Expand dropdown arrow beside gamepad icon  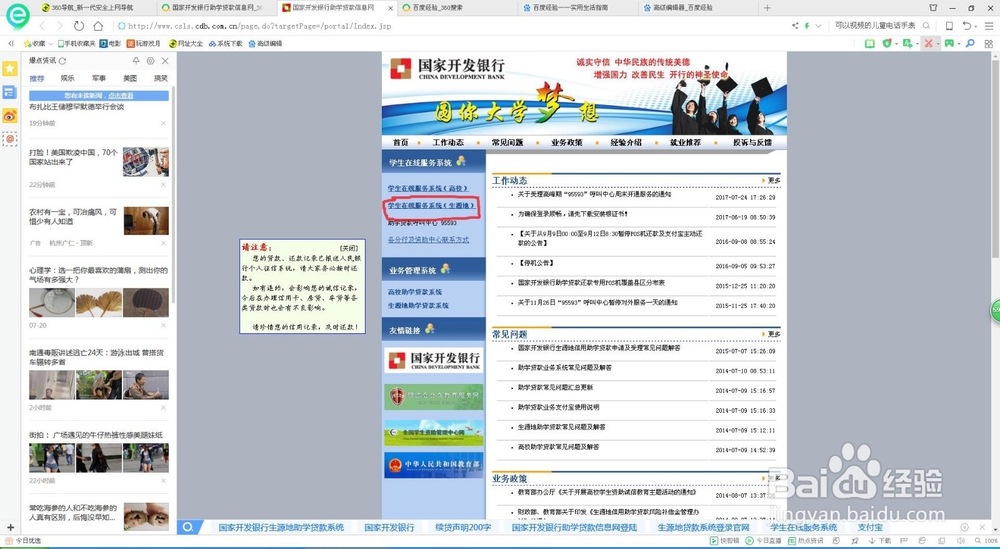pos(959,44)
